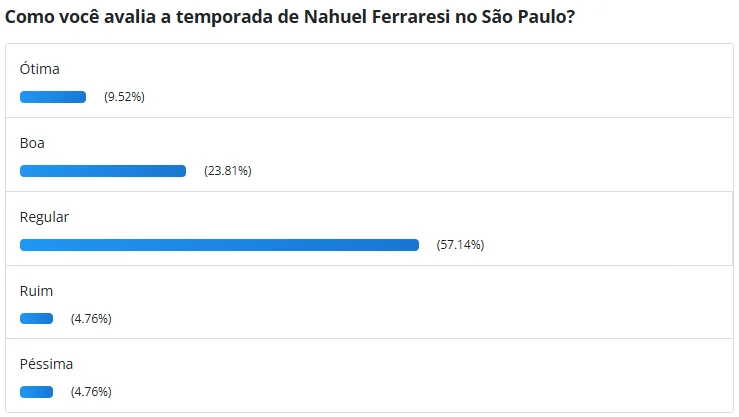Select the "Boa" option label

pos(32,143)
